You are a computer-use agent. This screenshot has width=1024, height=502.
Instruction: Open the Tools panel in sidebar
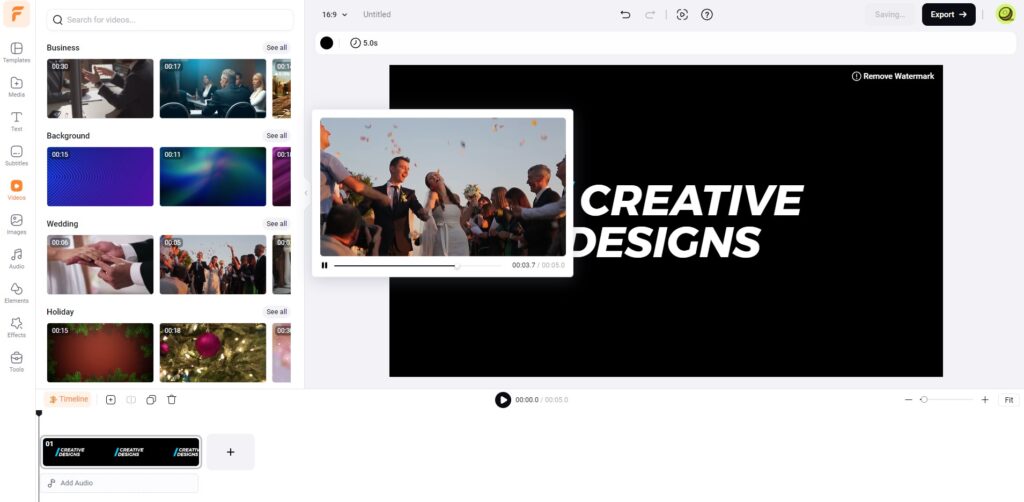[x=16, y=362]
